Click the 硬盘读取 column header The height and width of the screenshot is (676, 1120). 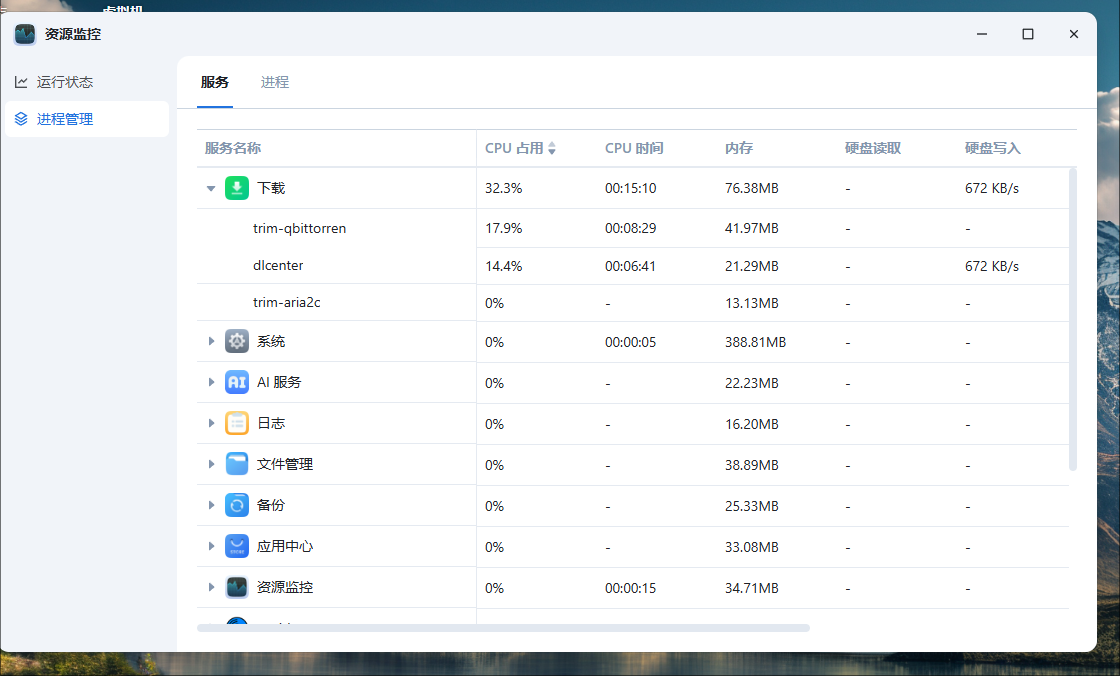[873, 148]
